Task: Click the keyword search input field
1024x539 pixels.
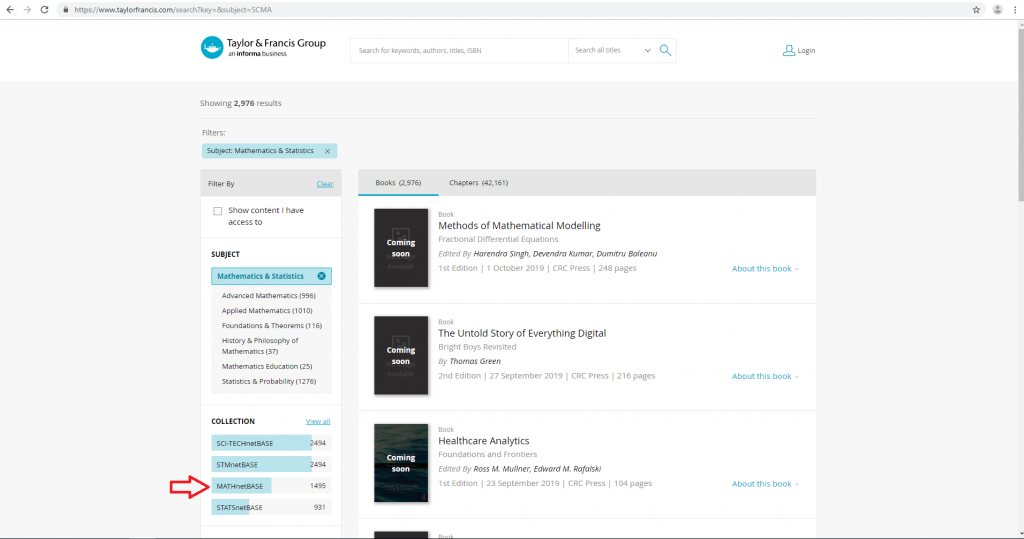Action: click(459, 50)
